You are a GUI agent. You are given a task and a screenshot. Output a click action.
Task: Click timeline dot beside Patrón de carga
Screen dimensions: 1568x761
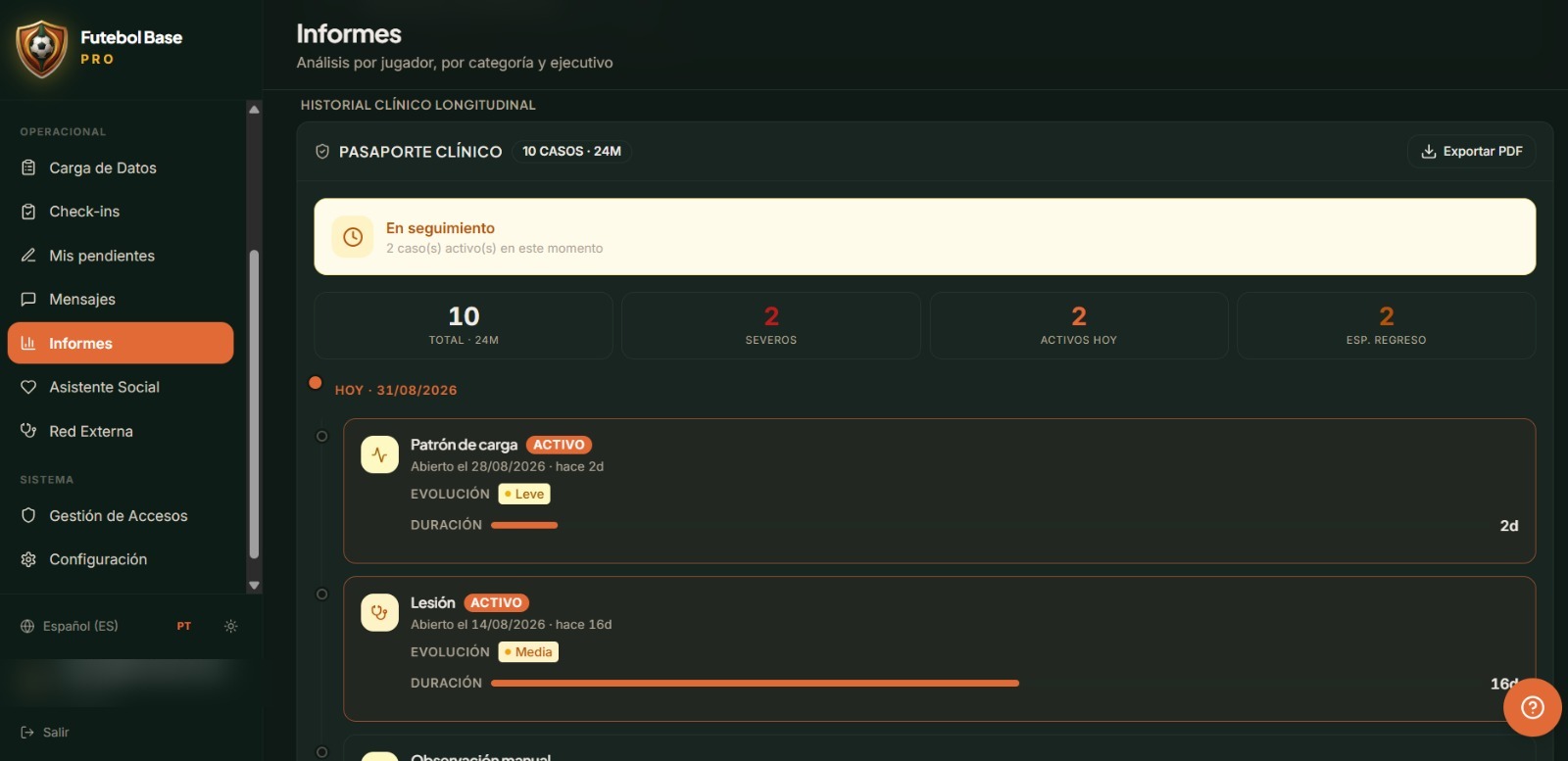click(x=321, y=437)
